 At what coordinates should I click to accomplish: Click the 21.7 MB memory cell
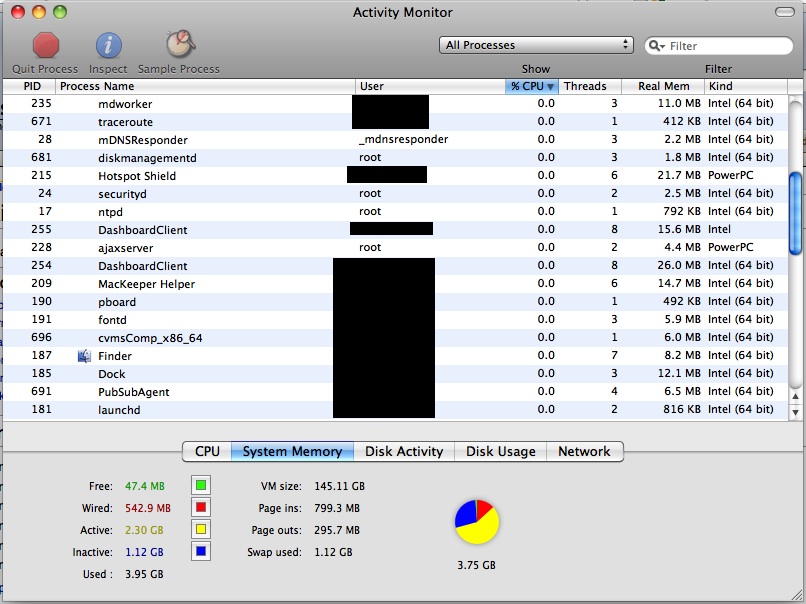click(679, 175)
